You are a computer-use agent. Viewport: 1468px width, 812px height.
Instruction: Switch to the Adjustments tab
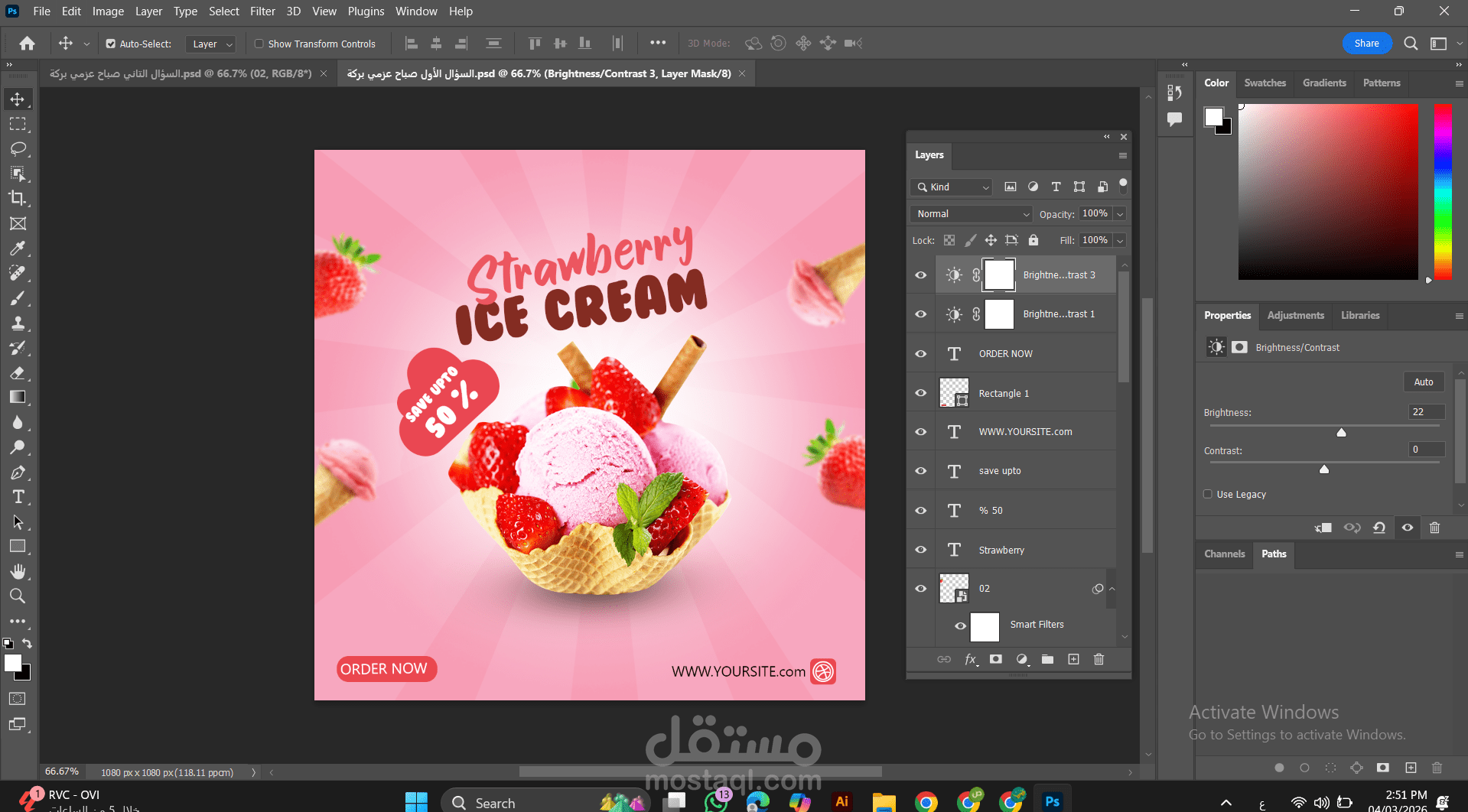point(1295,315)
